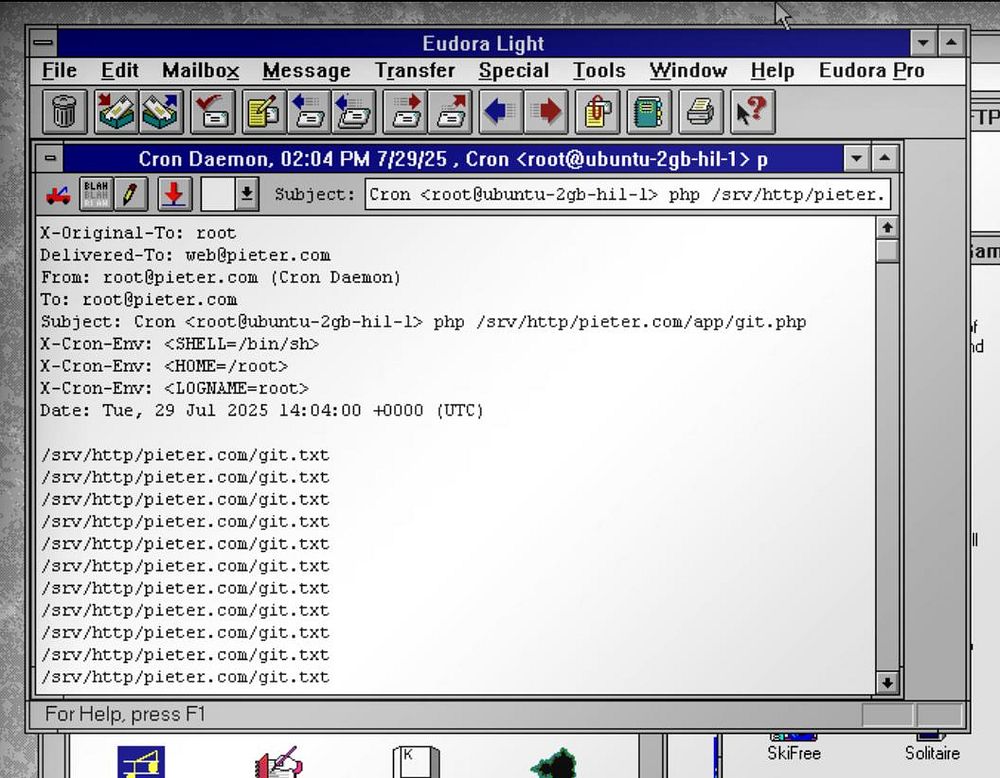Open the File menu
This screenshot has height=778, width=1000.
(59, 70)
